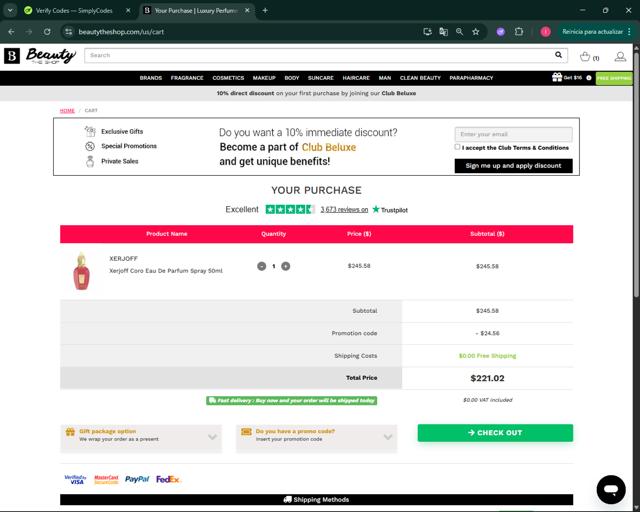Screen dimensions: 640x512
Task: Click the Xerjoff Coro Eau De Parfum name
Action: tap(166, 271)
